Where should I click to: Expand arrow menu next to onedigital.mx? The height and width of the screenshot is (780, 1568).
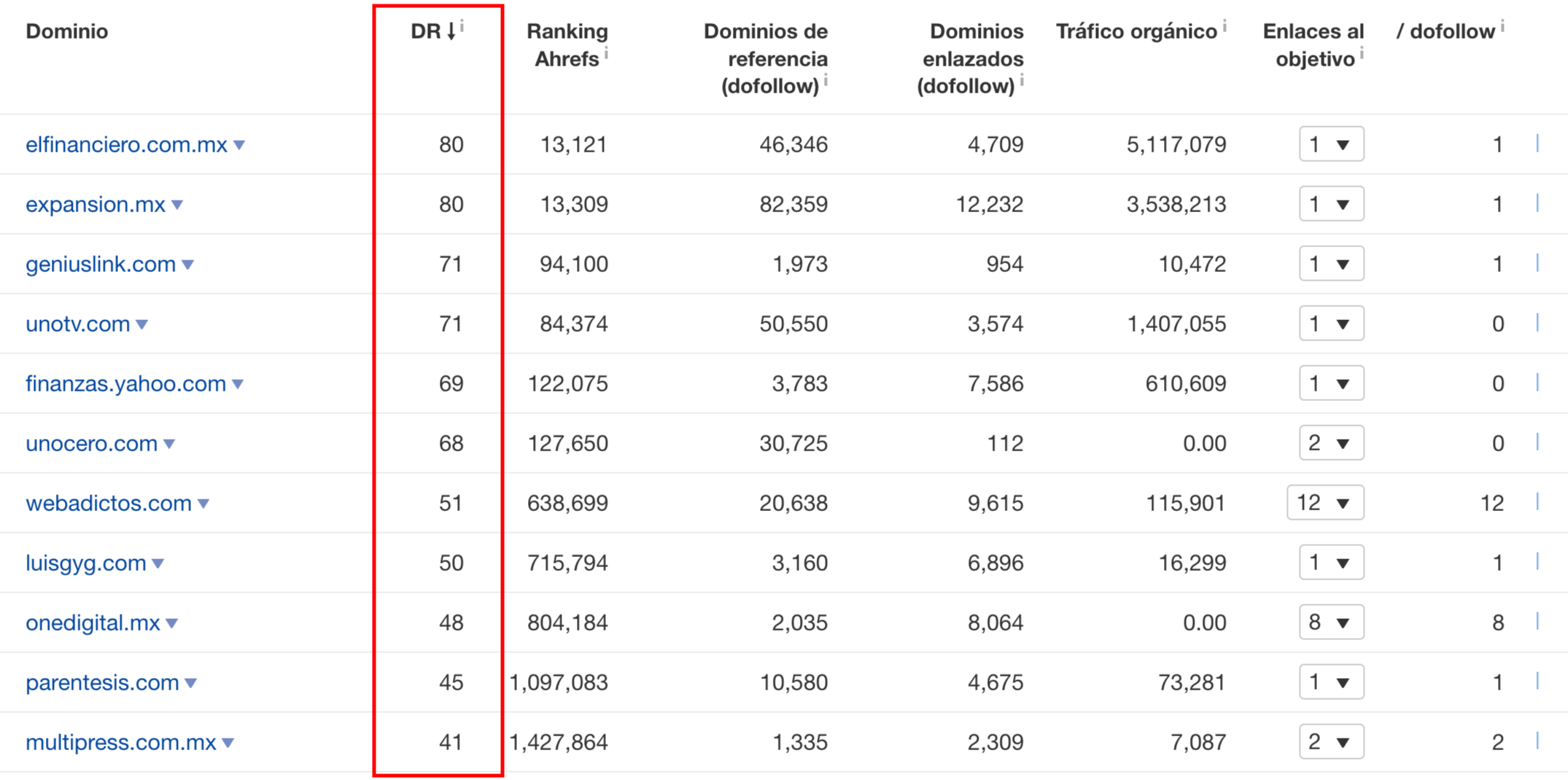pyautogui.click(x=172, y=624)
